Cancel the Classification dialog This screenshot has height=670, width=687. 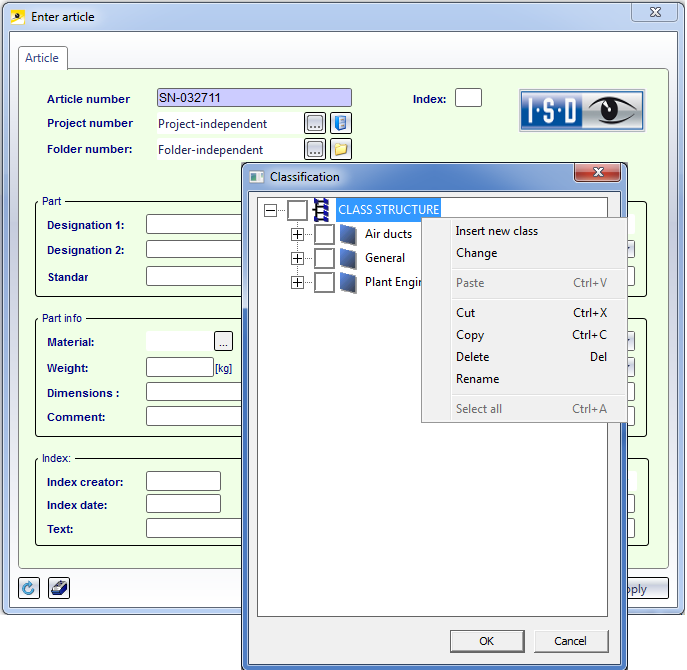tap(570, 641)
